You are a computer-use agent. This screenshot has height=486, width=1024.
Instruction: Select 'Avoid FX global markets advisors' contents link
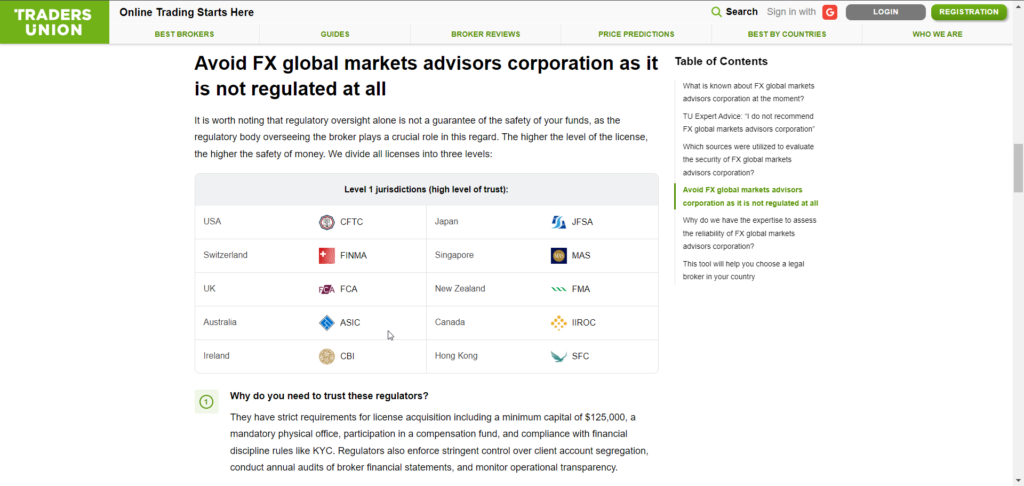tap(750, 197)
